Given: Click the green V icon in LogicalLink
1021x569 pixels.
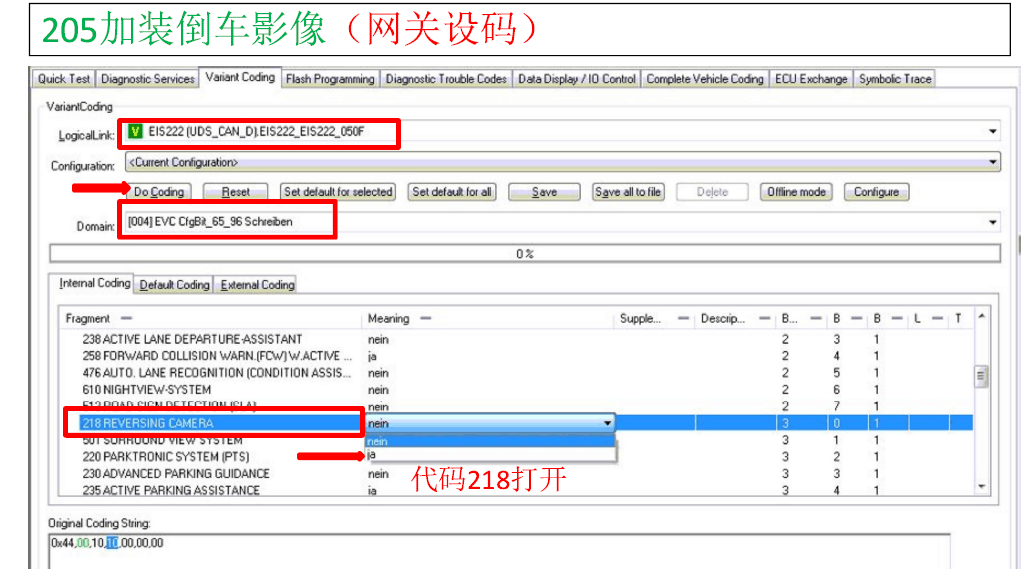Looking at the screenshot, I should (x=135, y=131).
